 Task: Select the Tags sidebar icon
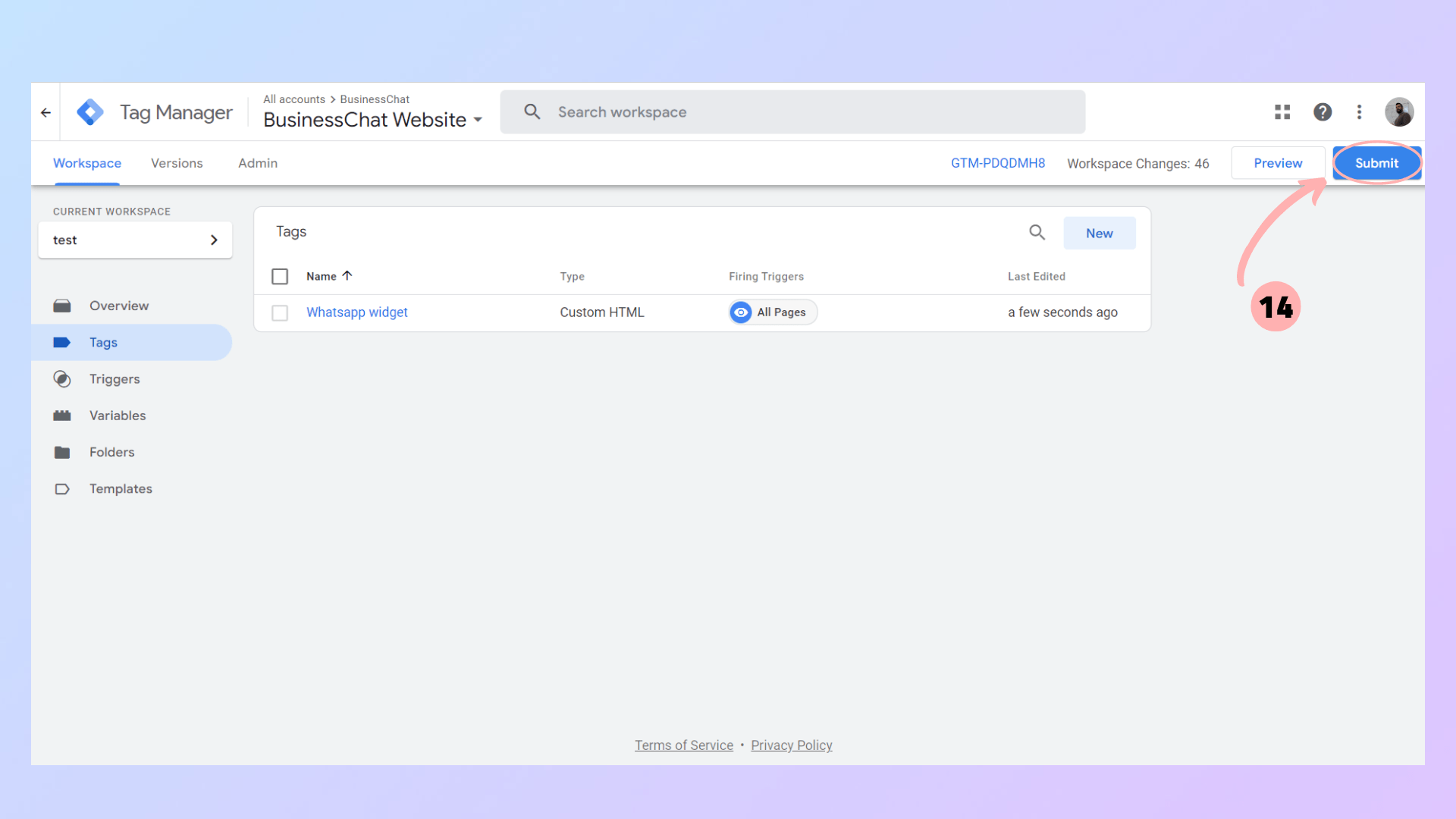(x=62, y=342)
